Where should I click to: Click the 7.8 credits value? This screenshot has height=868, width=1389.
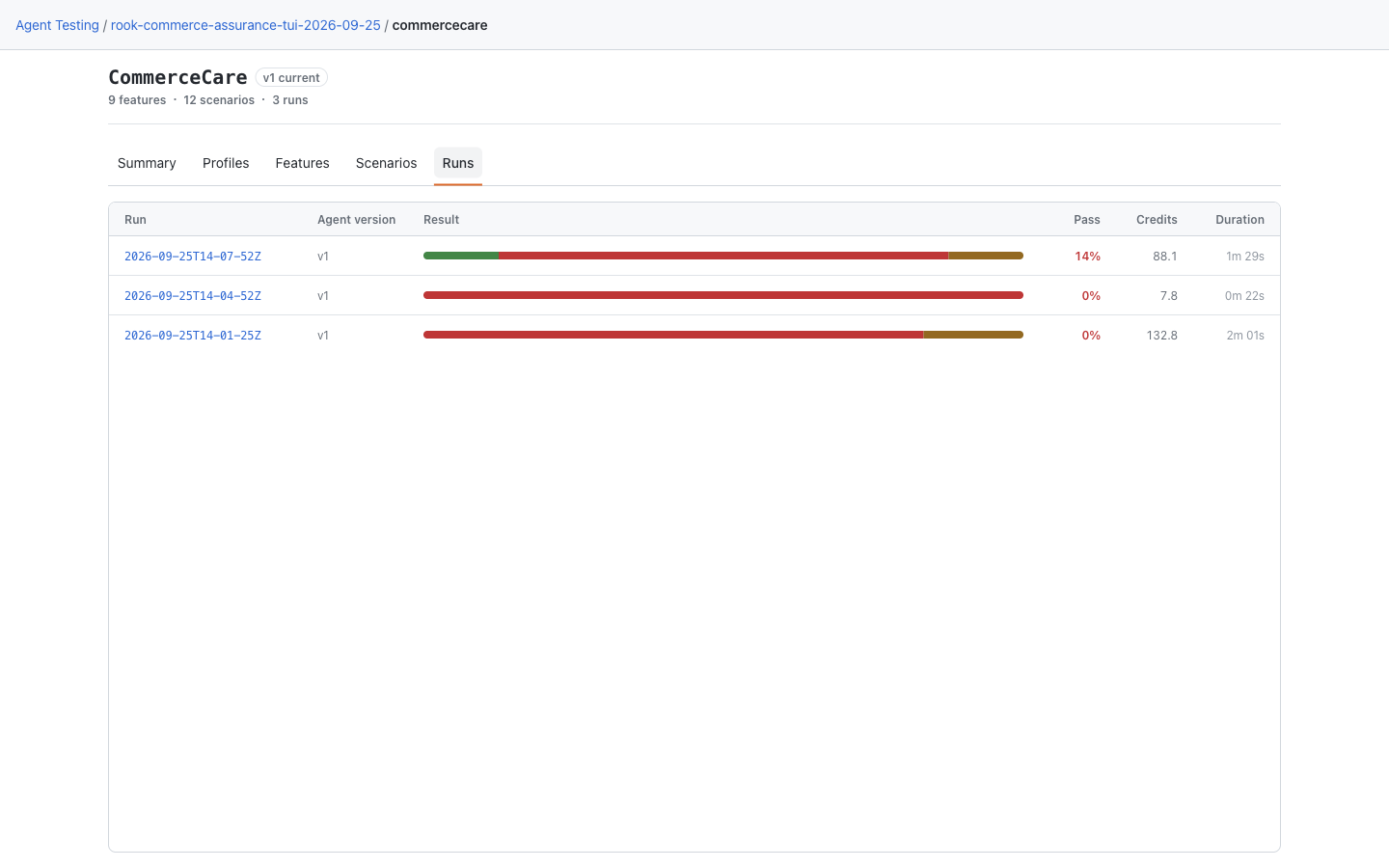click(x=1169, y=296)
